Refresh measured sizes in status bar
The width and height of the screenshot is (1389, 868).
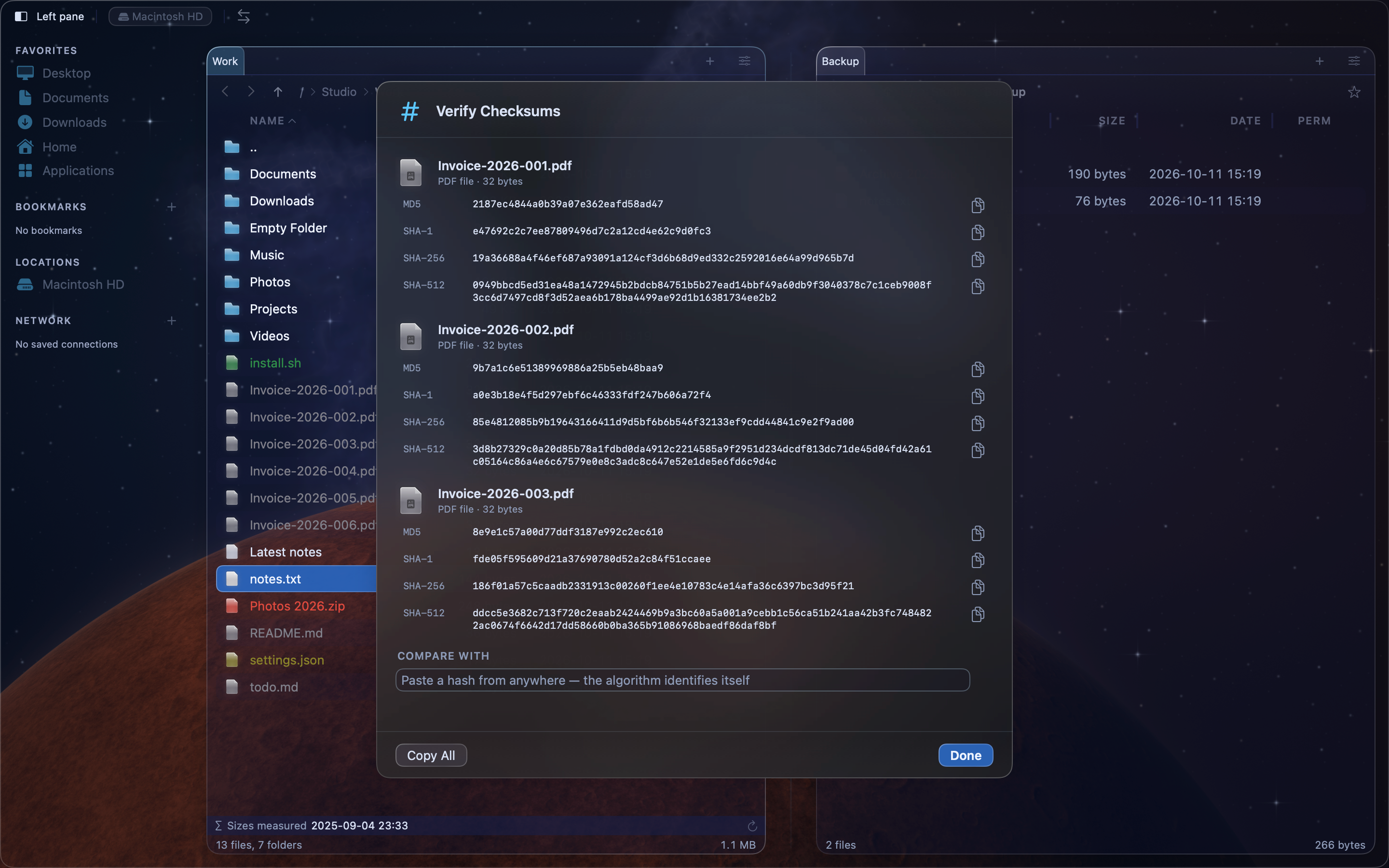[x=752, y=826]
